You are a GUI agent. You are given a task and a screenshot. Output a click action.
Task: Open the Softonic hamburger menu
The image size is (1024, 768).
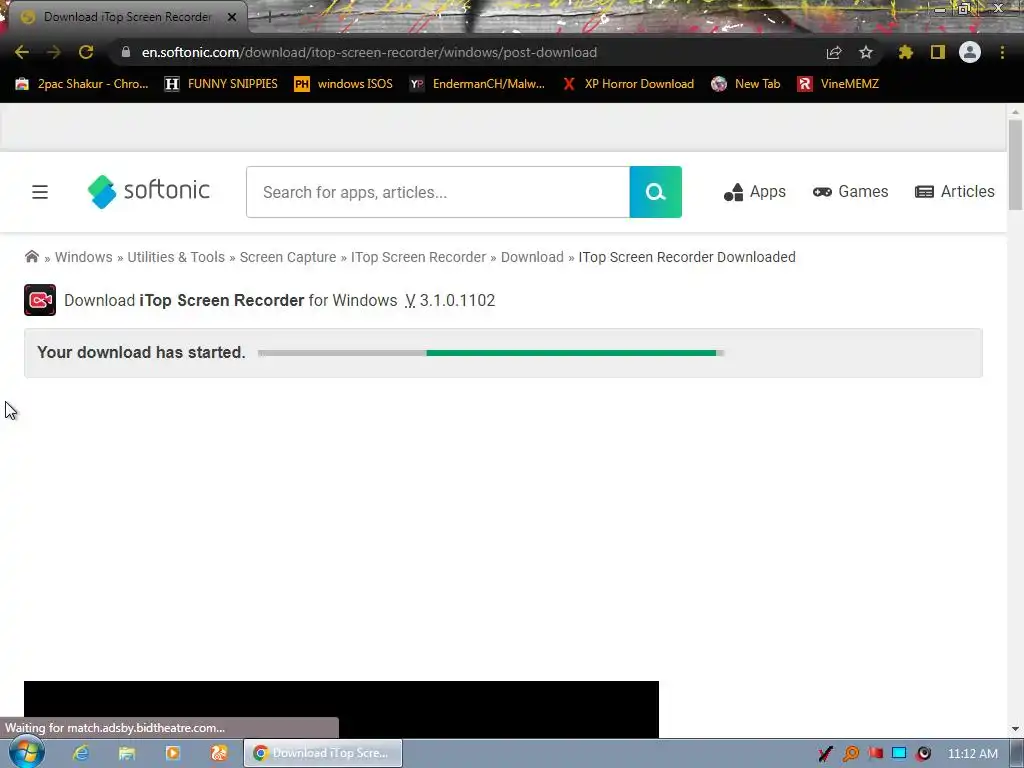[x=40, y=192]
